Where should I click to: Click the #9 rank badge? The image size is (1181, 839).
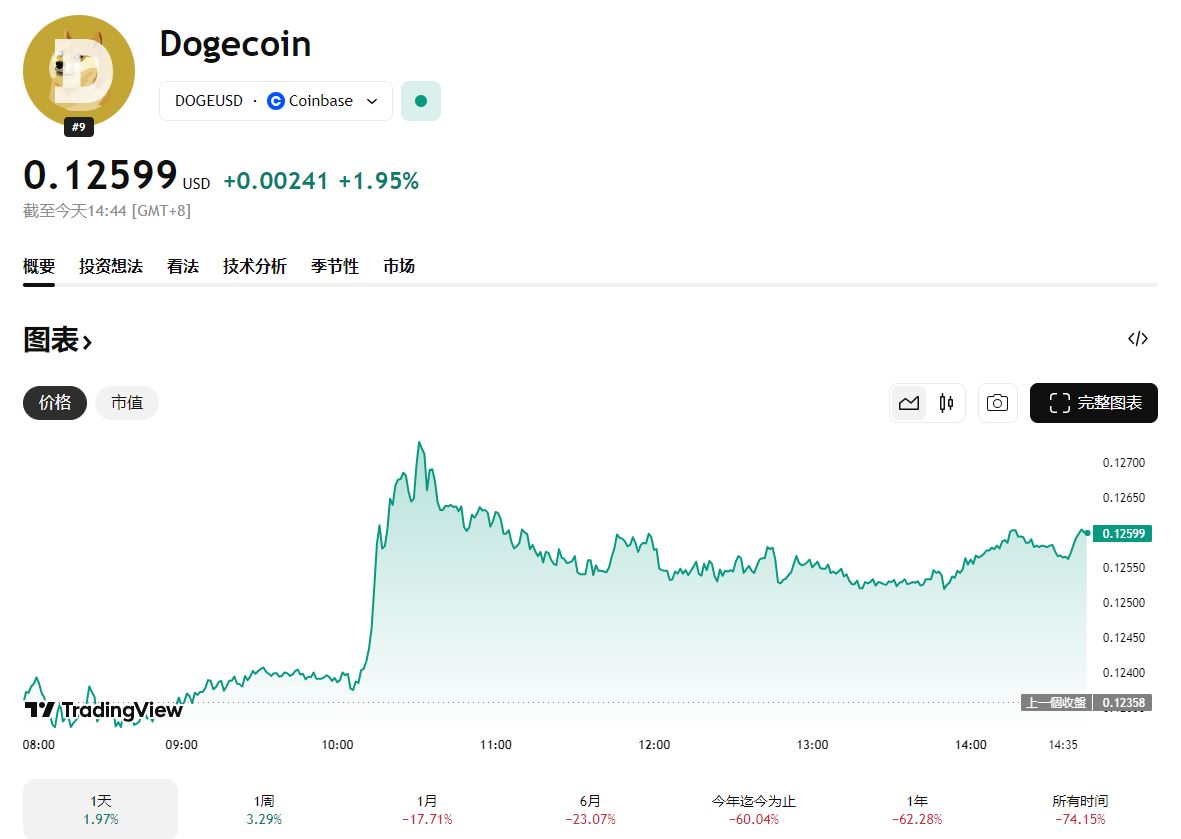tap(78, 127)
